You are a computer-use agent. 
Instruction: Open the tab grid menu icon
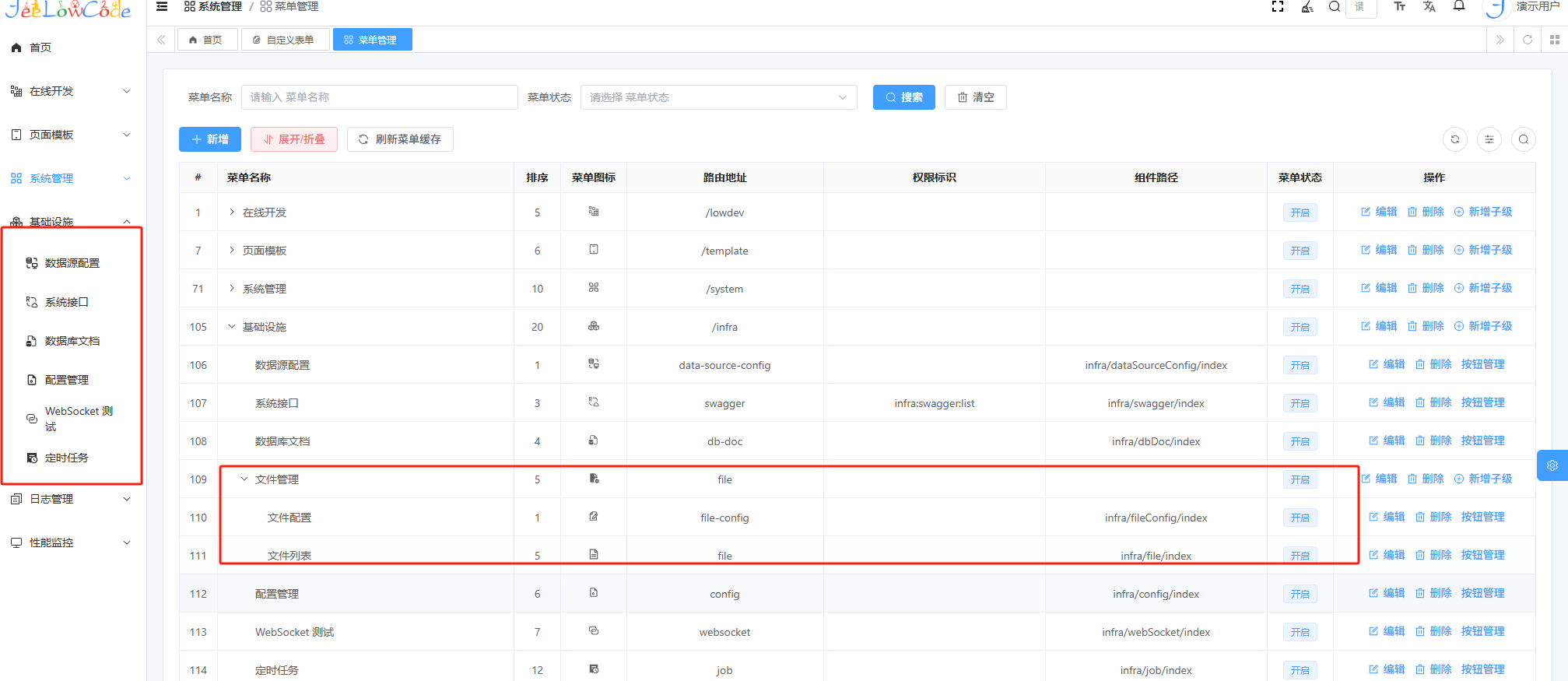tap(1554, 40)
